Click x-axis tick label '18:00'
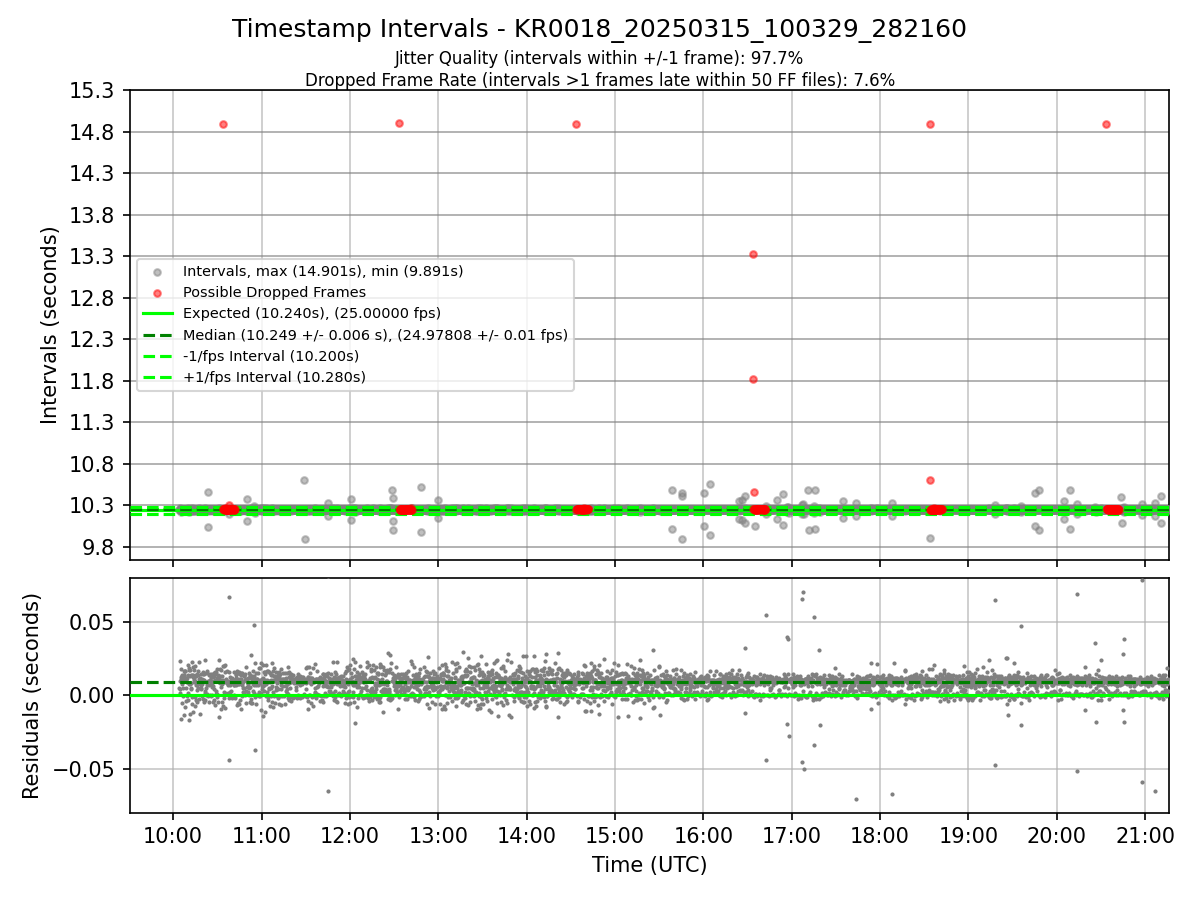Viewport: 1200px width, 900px height. [879, 835]
